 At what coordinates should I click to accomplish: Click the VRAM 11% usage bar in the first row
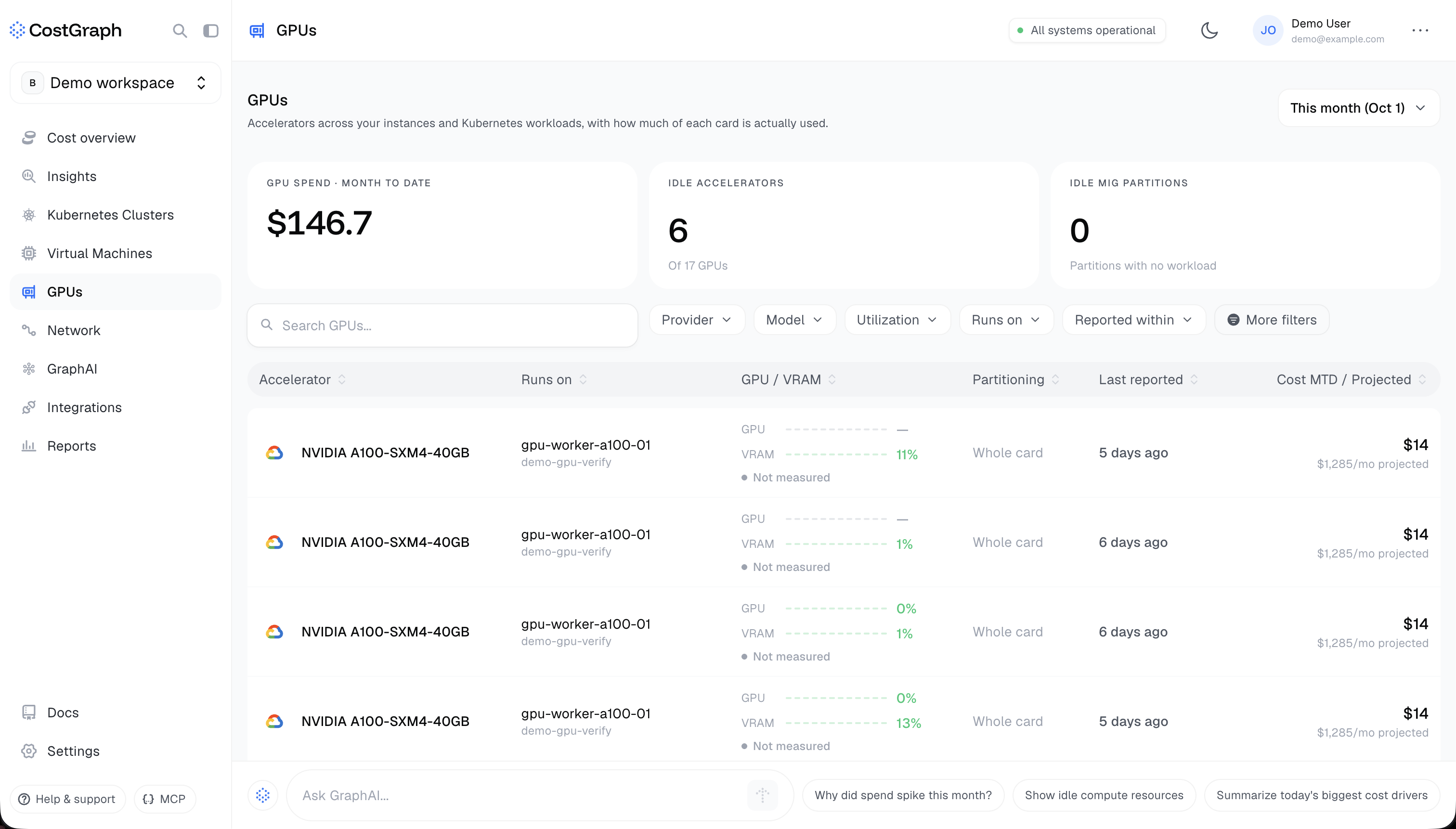[836, 455]
